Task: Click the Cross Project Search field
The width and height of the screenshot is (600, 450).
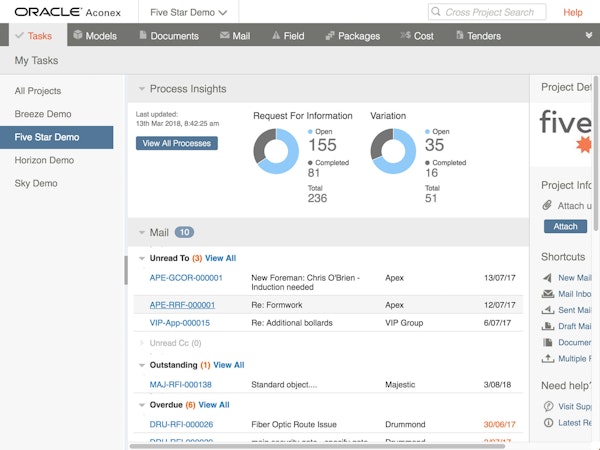Action: 487,12
